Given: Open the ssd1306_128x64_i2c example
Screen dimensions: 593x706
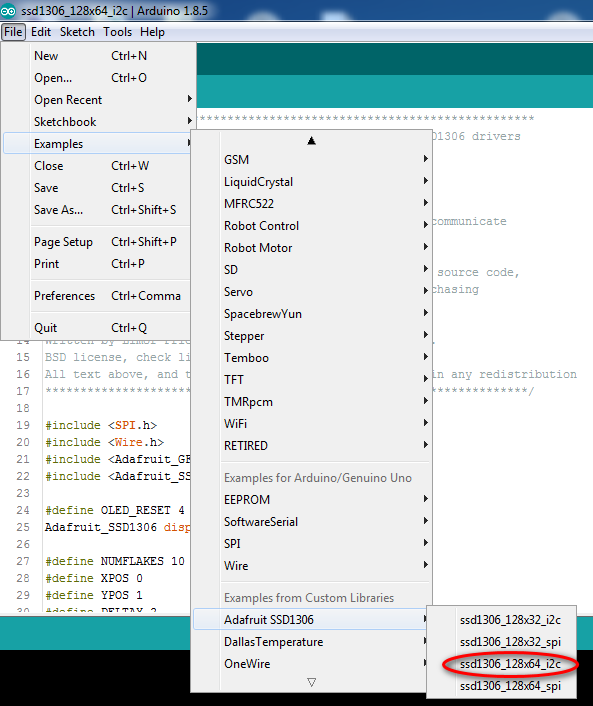Looking at the screenshot, I should 502,664.
